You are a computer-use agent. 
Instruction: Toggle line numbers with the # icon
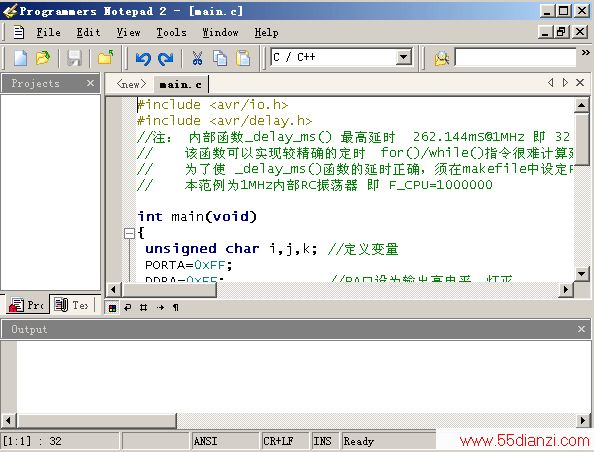coord(143,307)
